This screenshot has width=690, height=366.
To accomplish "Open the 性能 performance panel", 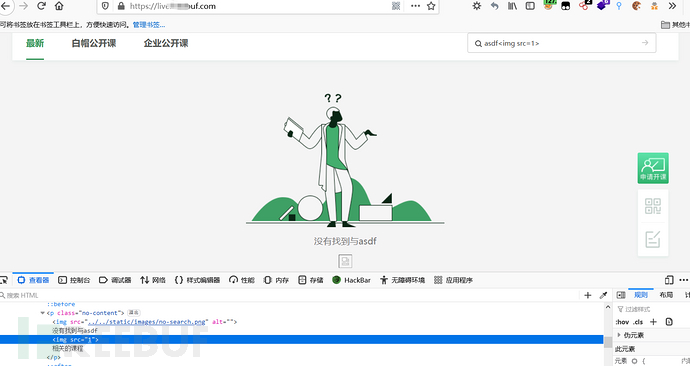I will (242, 280).
